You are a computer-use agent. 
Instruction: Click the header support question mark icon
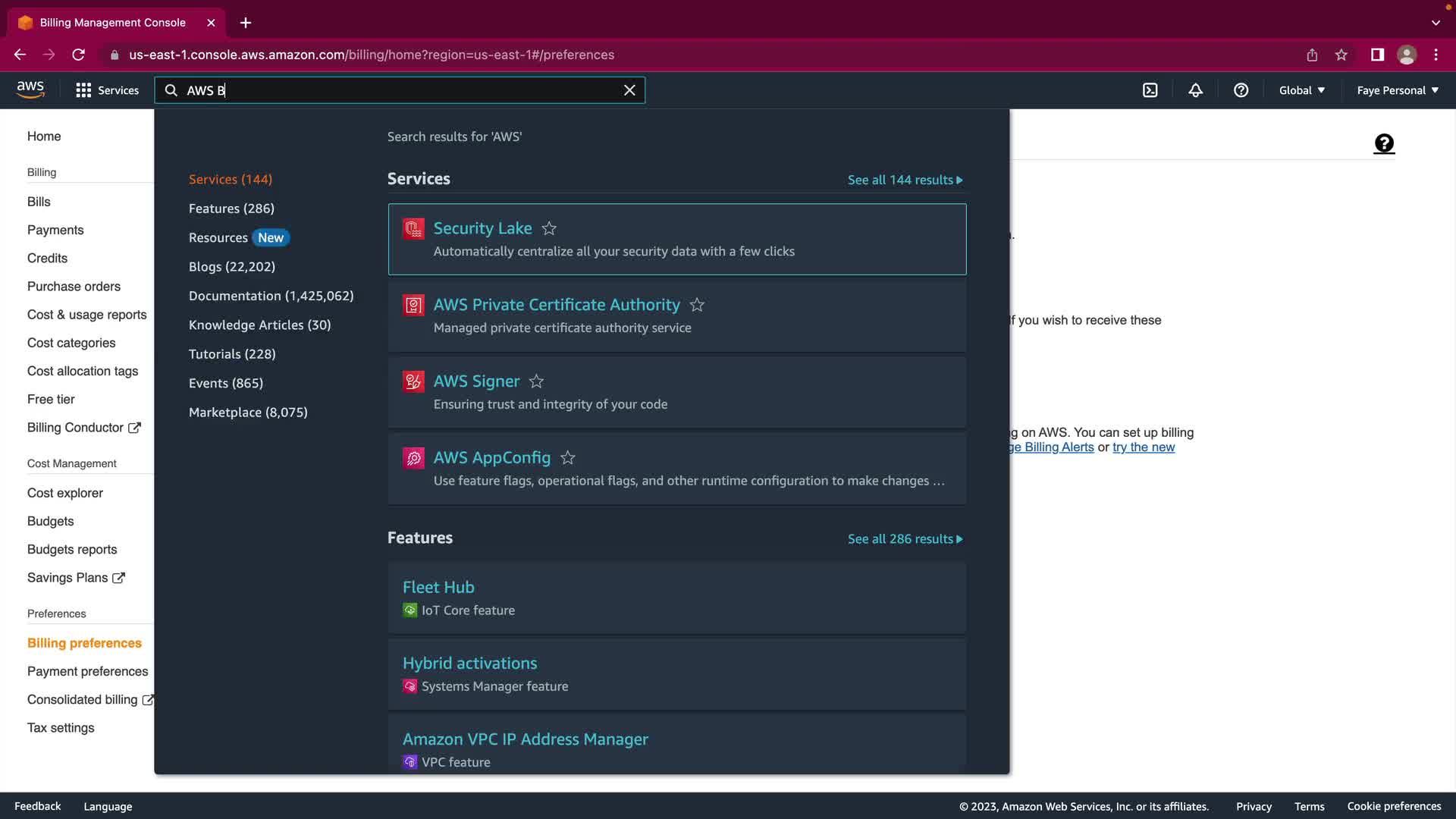coord(1241,90)
